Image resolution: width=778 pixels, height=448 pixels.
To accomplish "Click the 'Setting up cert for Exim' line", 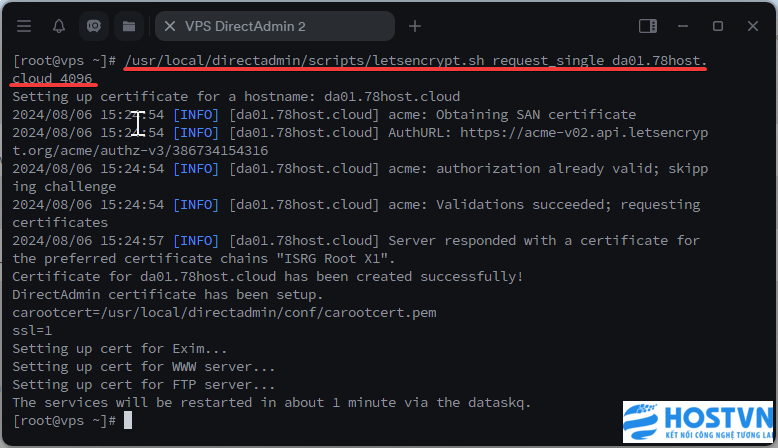I will click(x=120, y=348).
